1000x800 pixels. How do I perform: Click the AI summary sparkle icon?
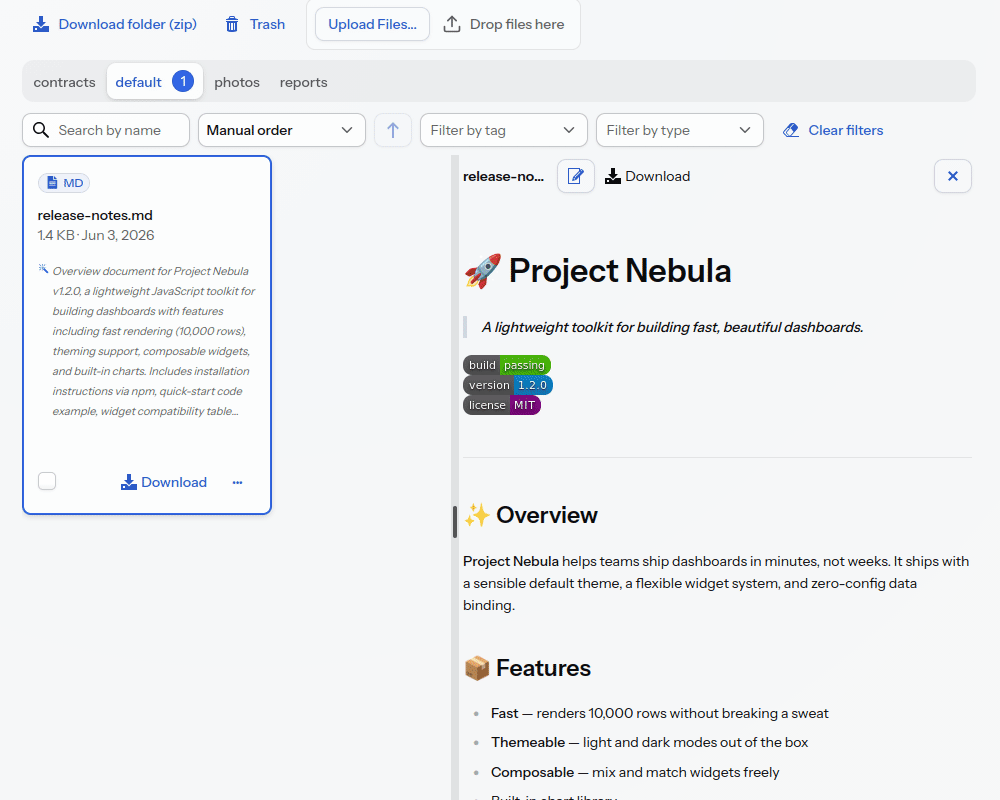coord(43,269)
